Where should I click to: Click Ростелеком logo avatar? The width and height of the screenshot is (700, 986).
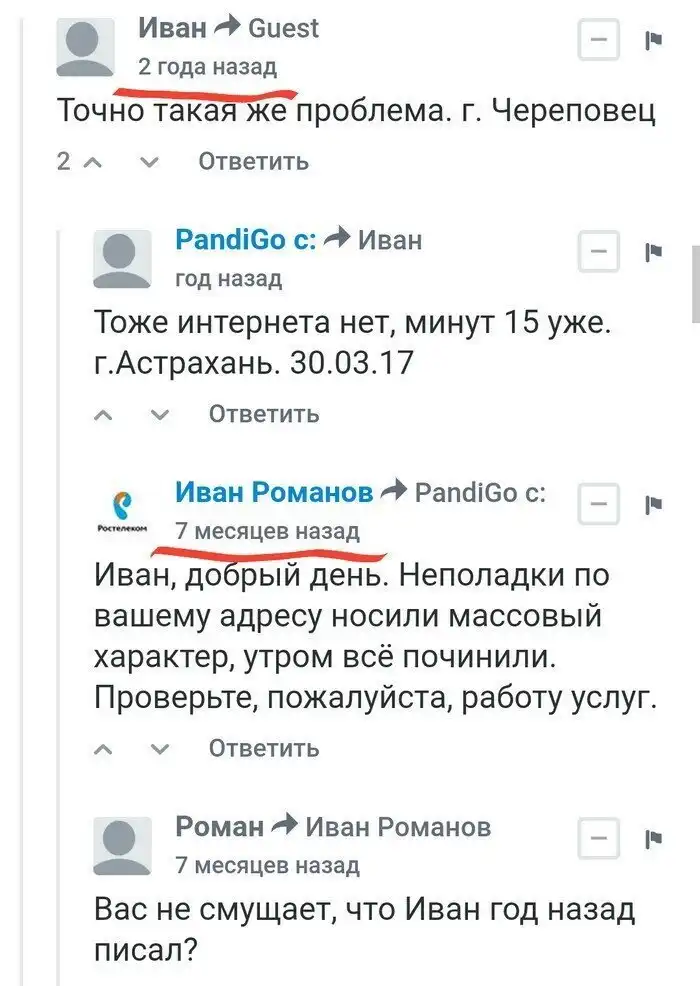(x=122, y=509)
